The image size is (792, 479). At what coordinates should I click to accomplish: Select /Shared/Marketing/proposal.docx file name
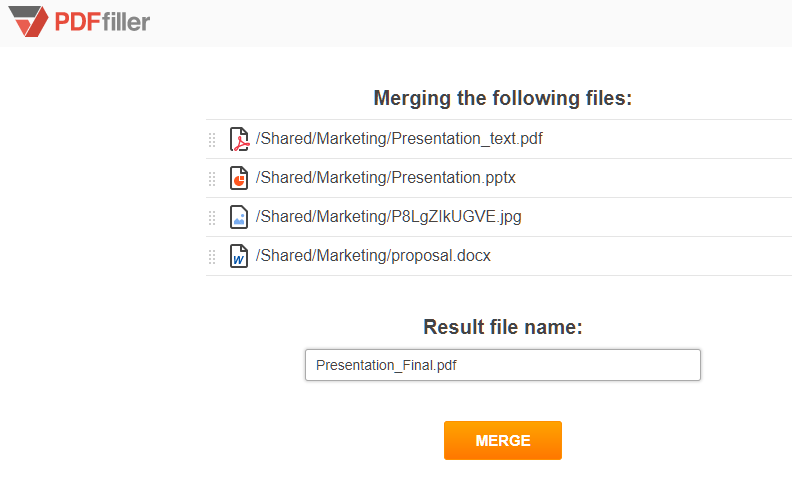click(x=373, y=255)
